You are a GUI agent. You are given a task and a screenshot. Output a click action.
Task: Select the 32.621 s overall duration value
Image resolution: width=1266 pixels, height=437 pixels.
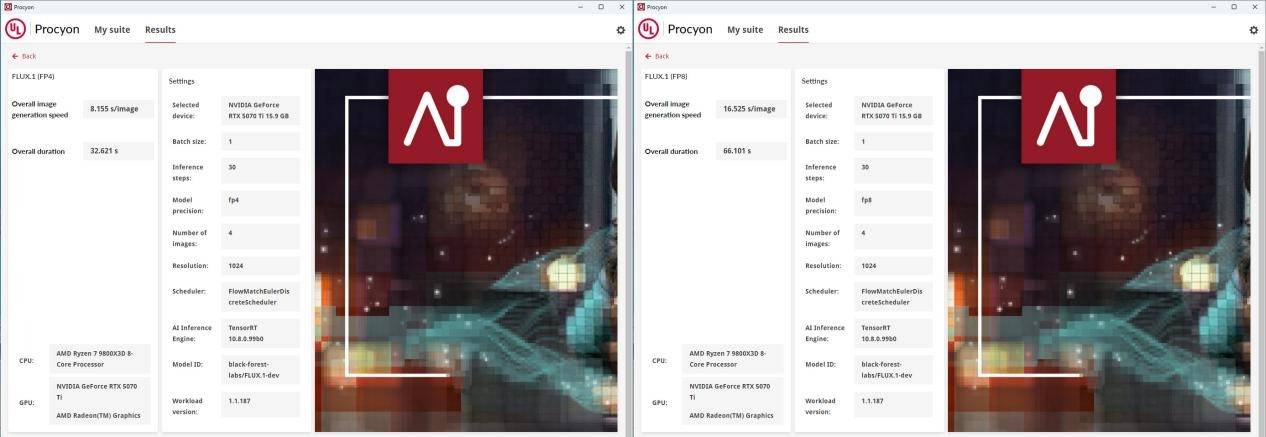(x=118, y=151)
